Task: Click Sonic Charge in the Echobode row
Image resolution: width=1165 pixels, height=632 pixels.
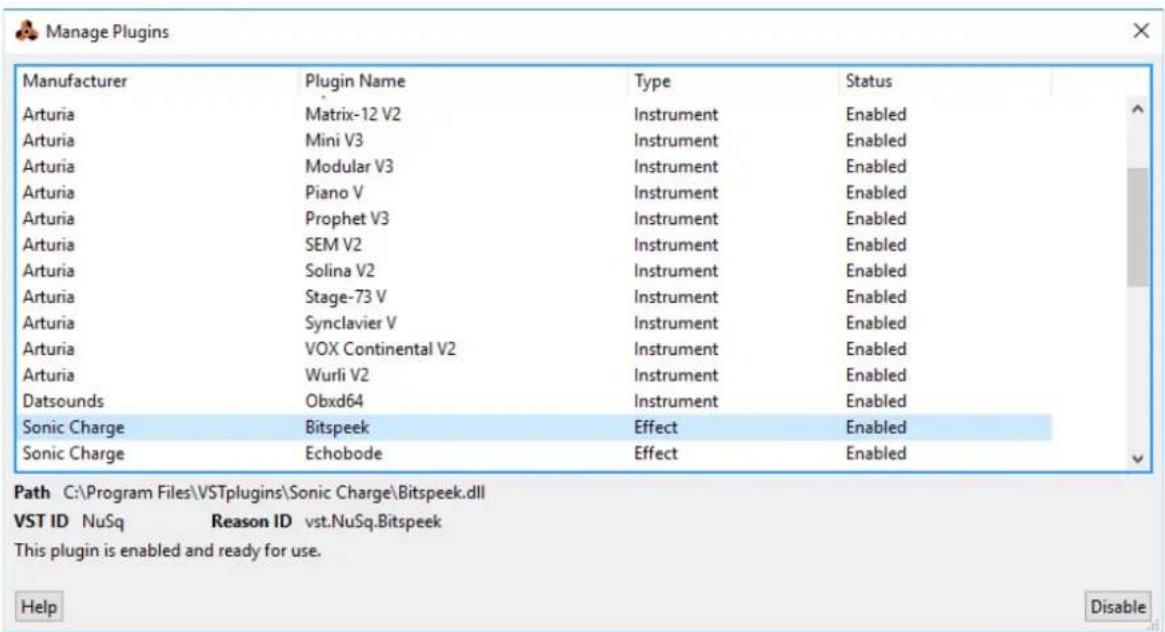Action: [74, 453]
